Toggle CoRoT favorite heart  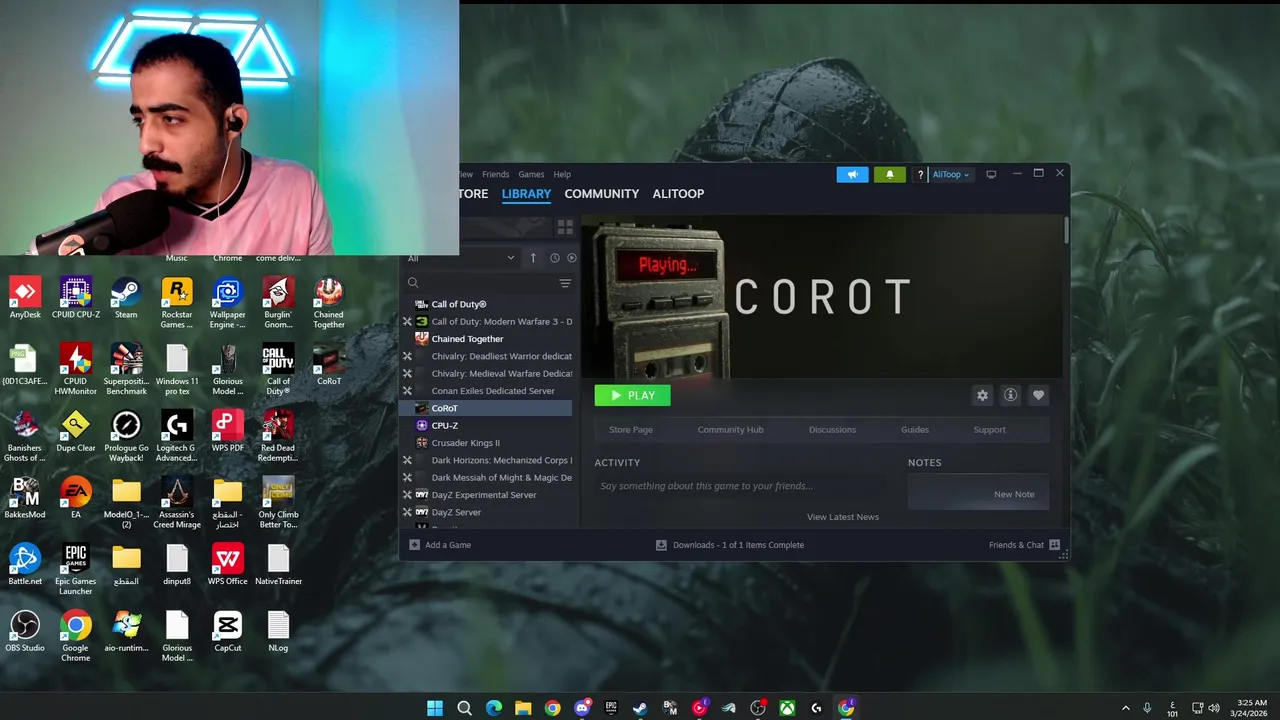pyautogui.click(x=1038, y=395)
